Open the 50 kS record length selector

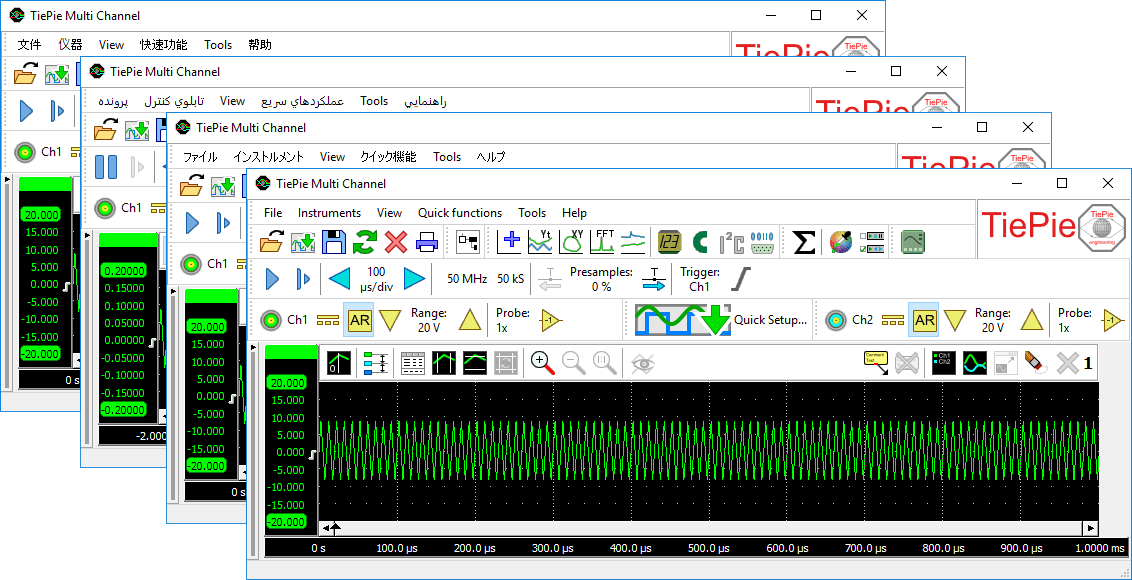pyautogui.click(x=510, y=279)
